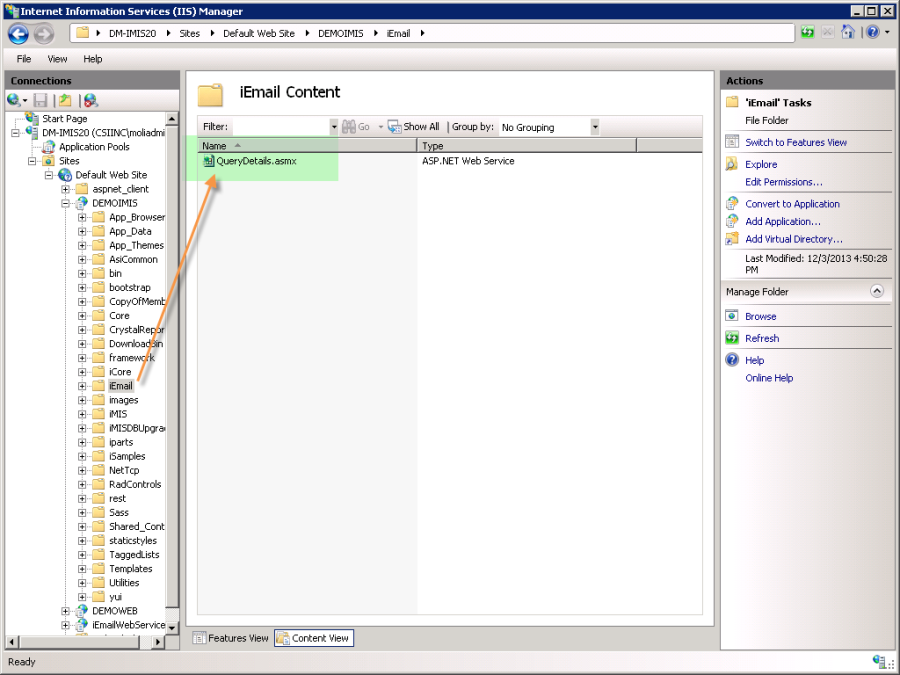Viewport: 900px width, 675px height.
Task: Expand the iEmailWebService tree node
Action: tap(66, 625)
